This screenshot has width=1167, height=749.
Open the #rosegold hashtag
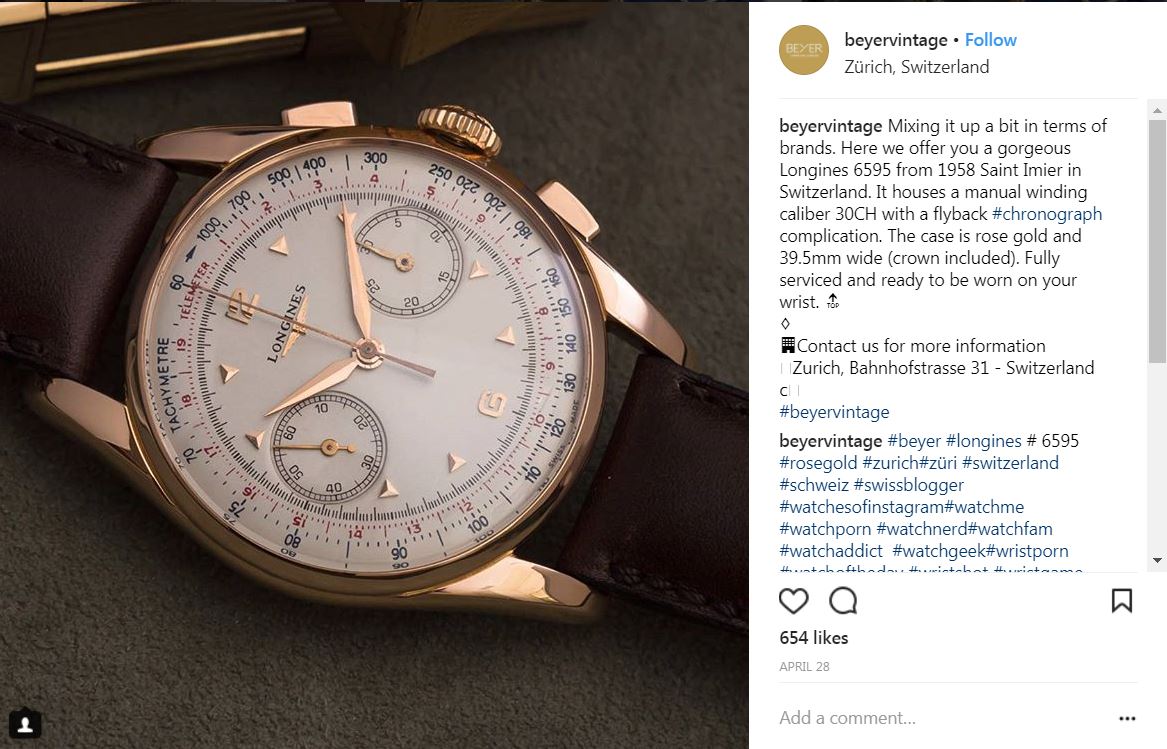point(818,463)
